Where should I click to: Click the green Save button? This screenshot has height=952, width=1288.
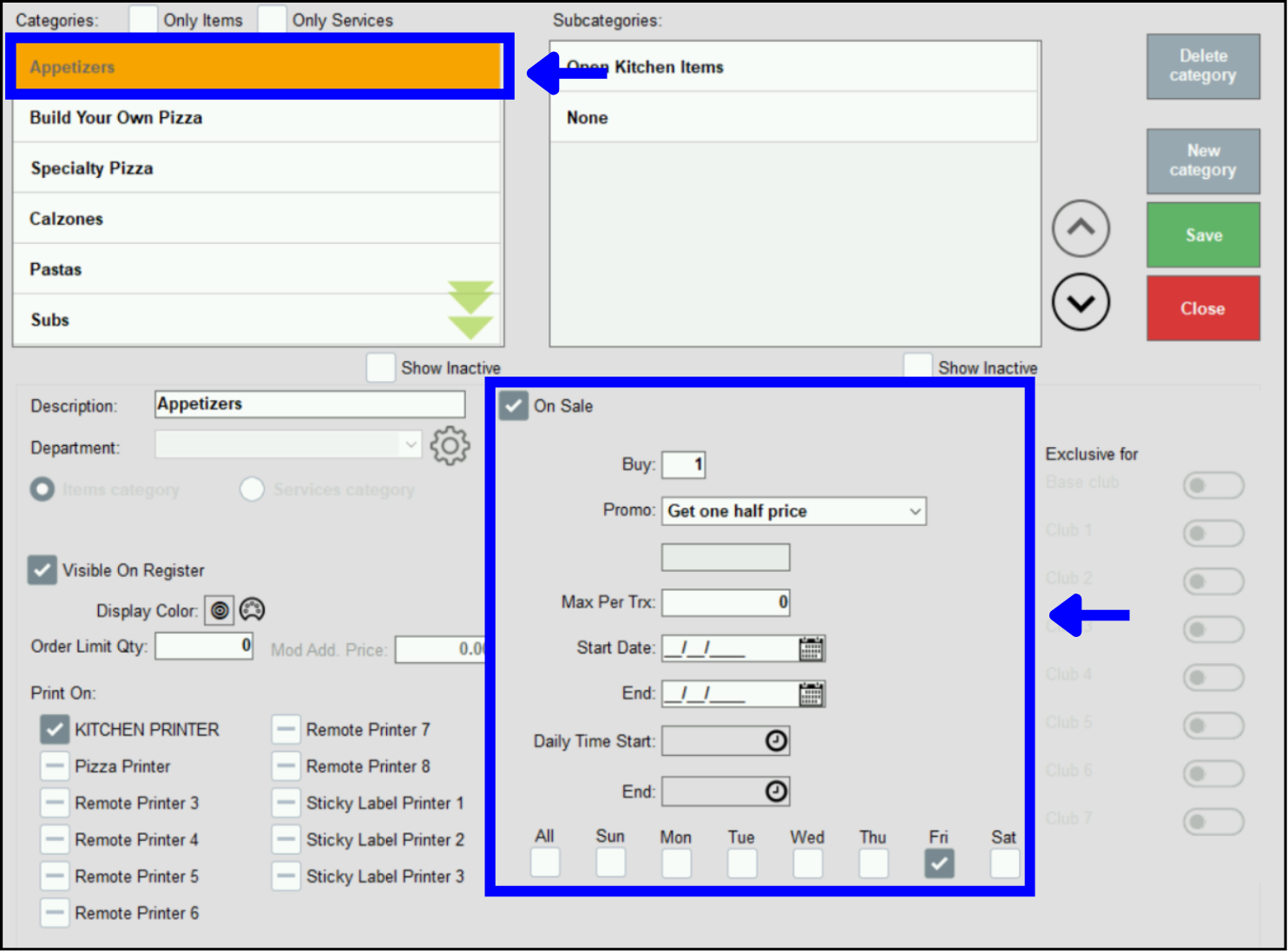[1203, 235]
